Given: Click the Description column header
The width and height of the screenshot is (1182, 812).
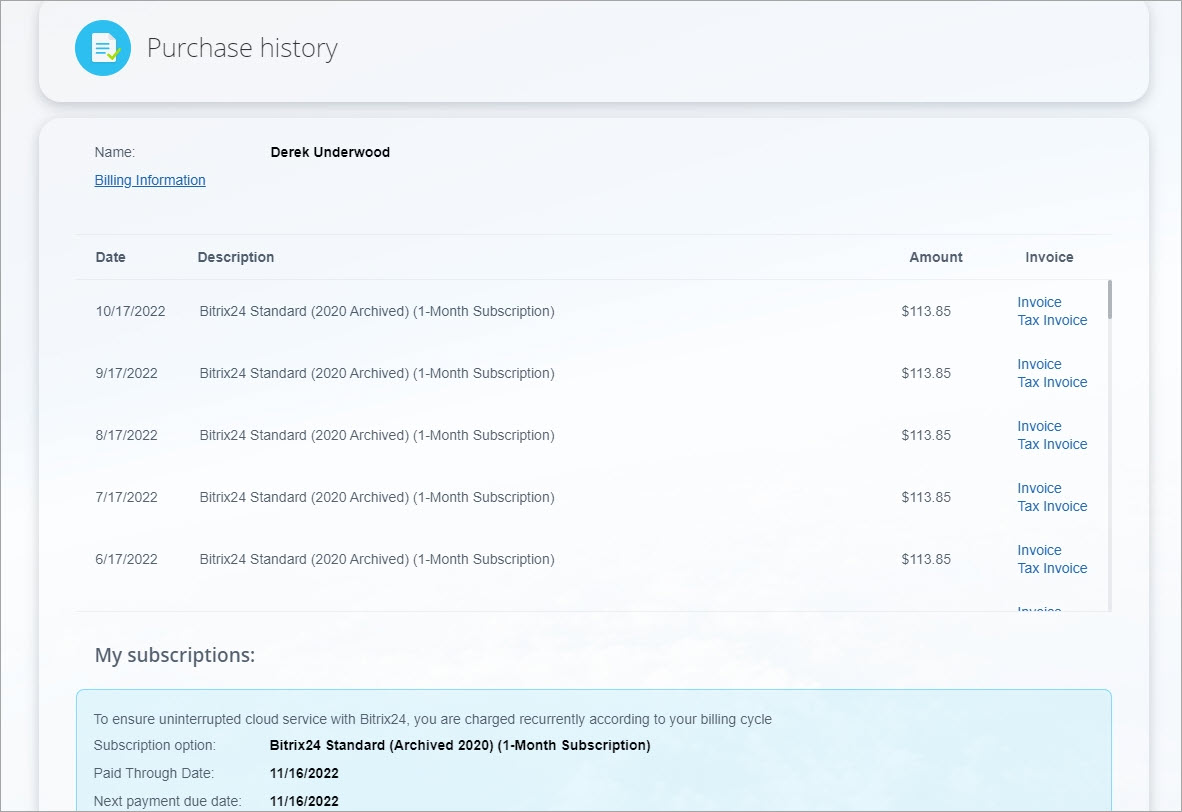Looking at the screenshot, I should tap(236, 257).
